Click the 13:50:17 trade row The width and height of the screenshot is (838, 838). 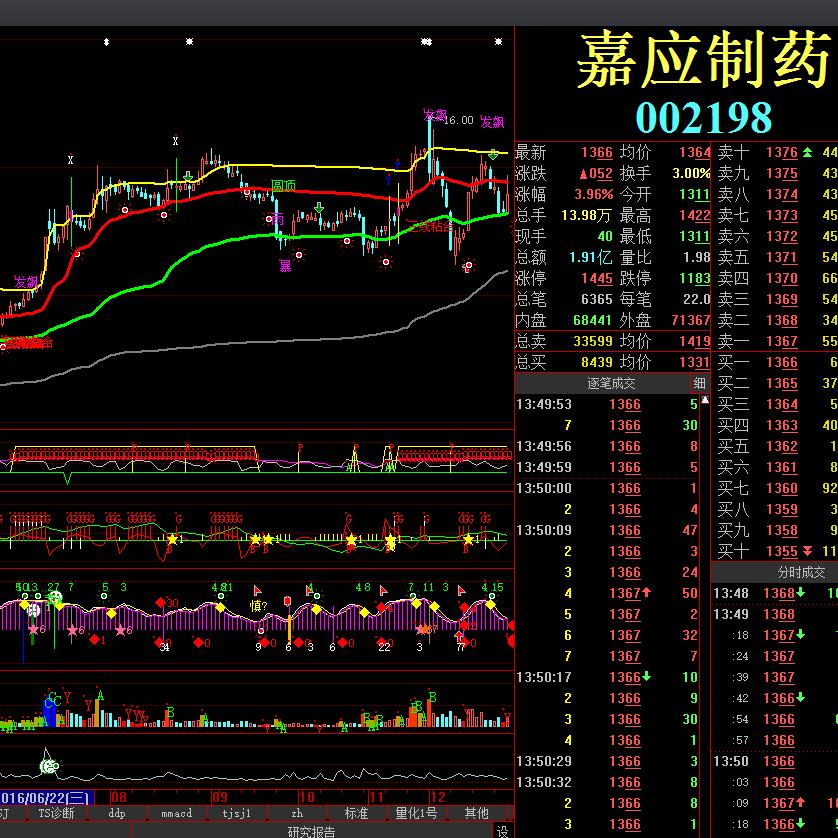608,678
